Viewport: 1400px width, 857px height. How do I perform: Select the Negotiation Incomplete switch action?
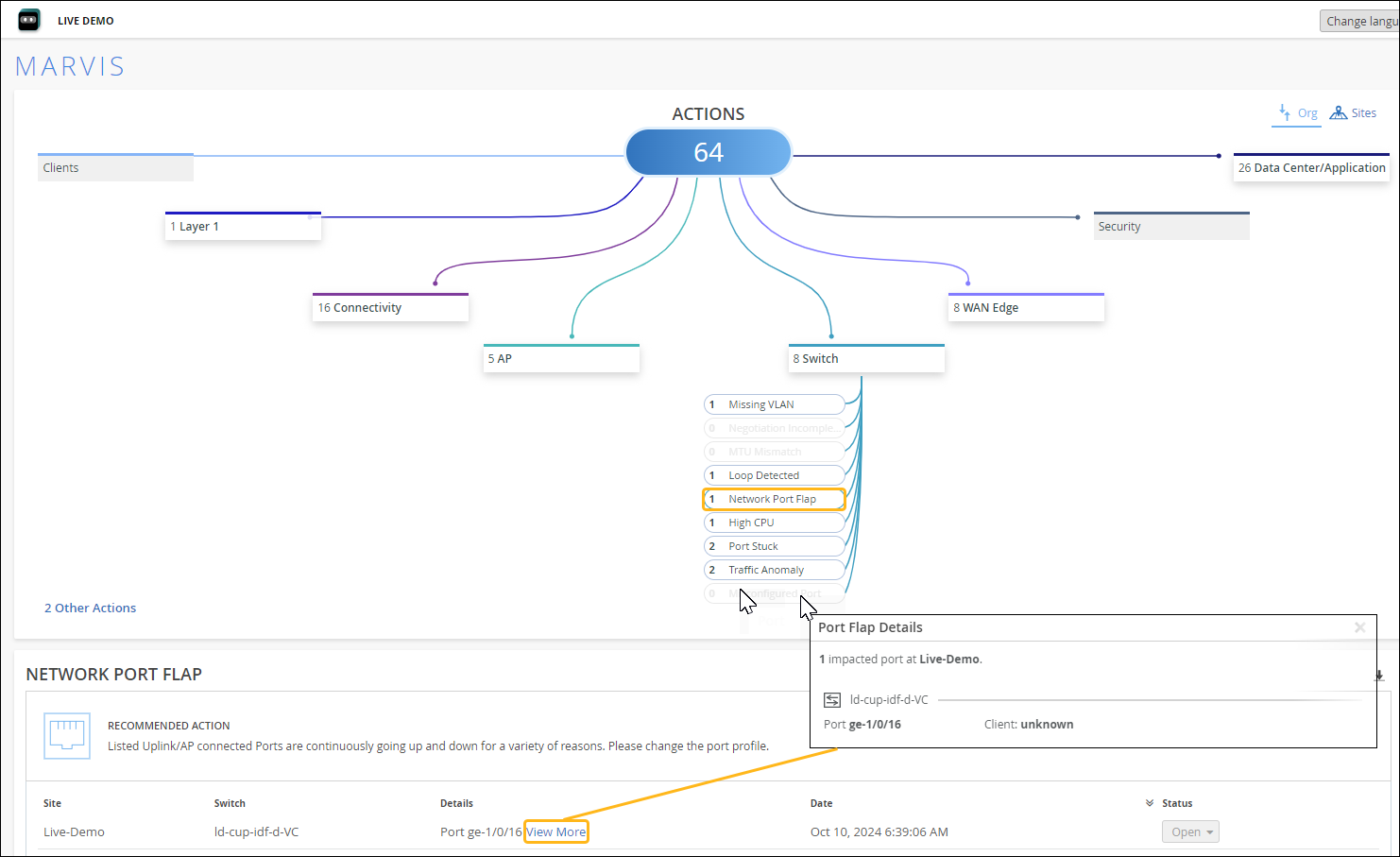[775, 428]
